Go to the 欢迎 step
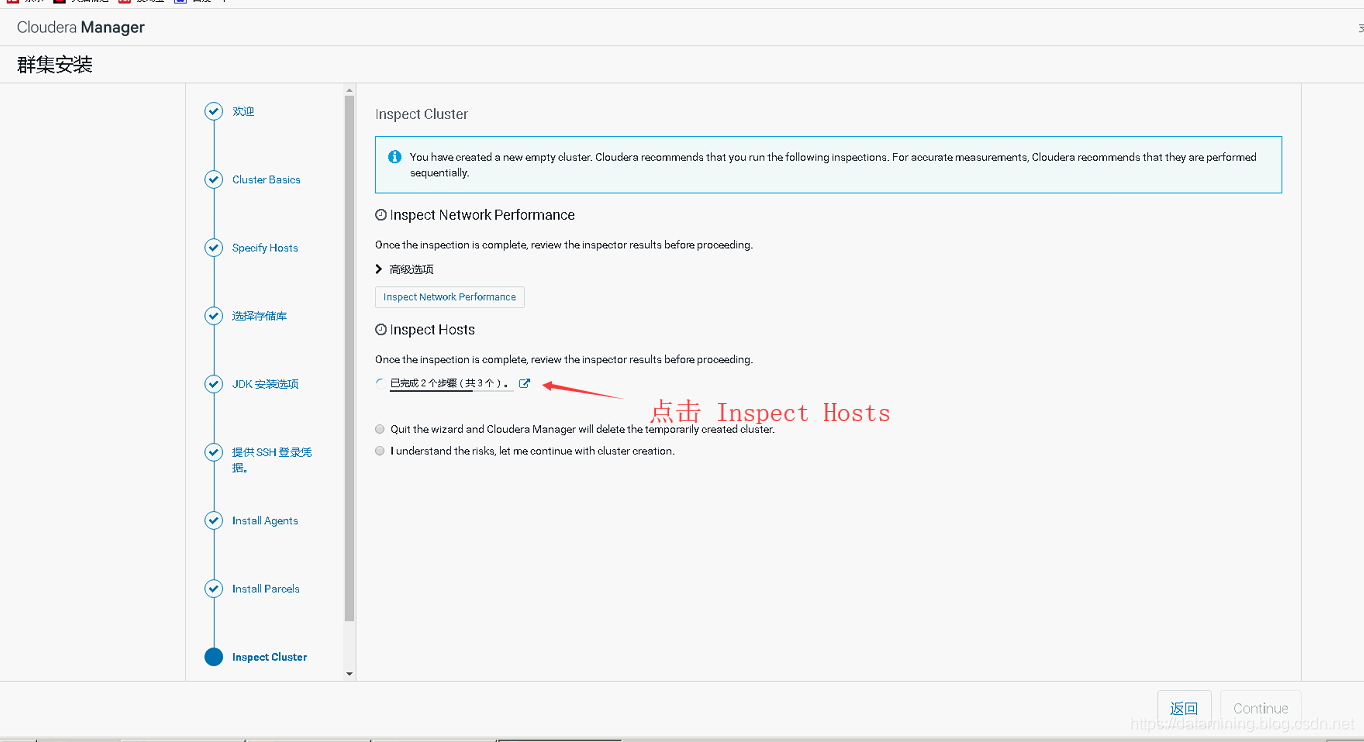Screen dimensions: 1364x742 coord(243,111)
